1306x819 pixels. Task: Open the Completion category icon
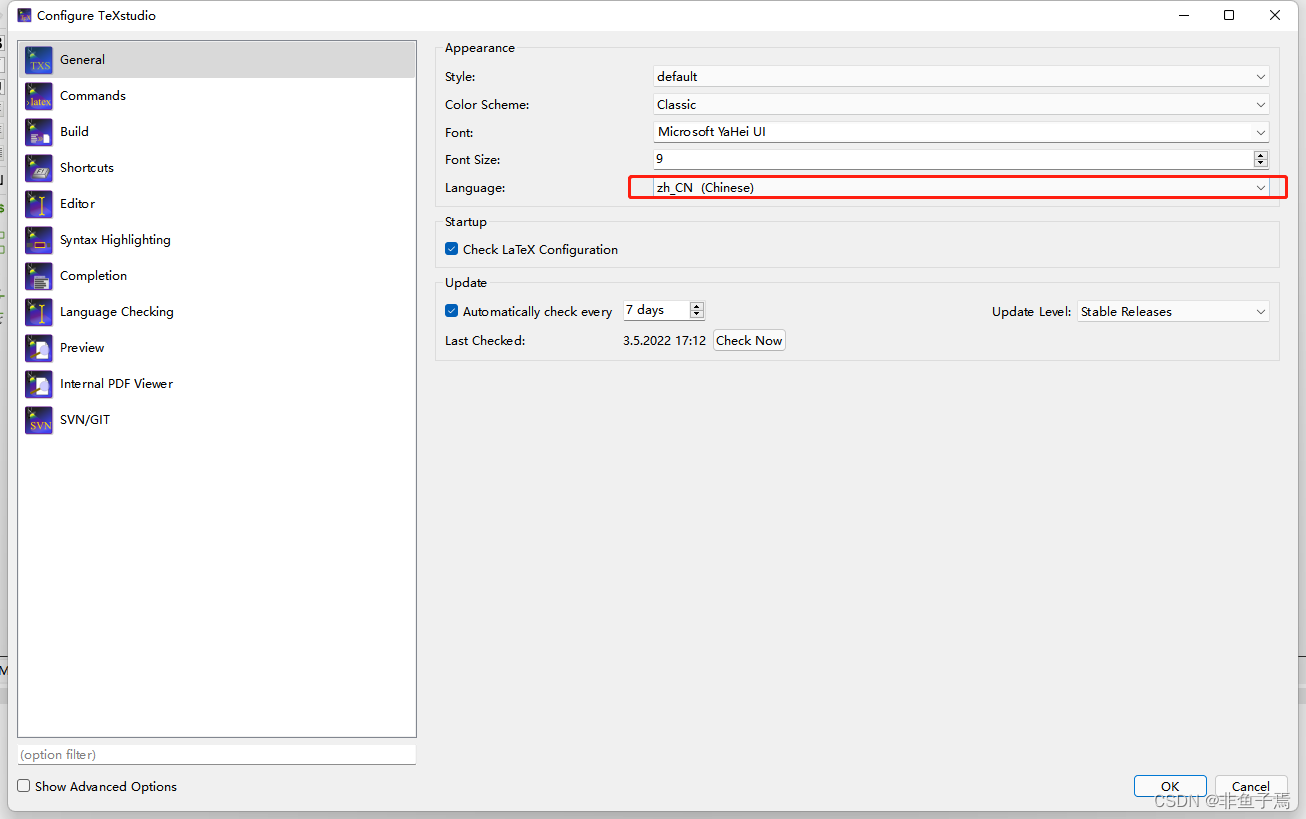(39, 276)
